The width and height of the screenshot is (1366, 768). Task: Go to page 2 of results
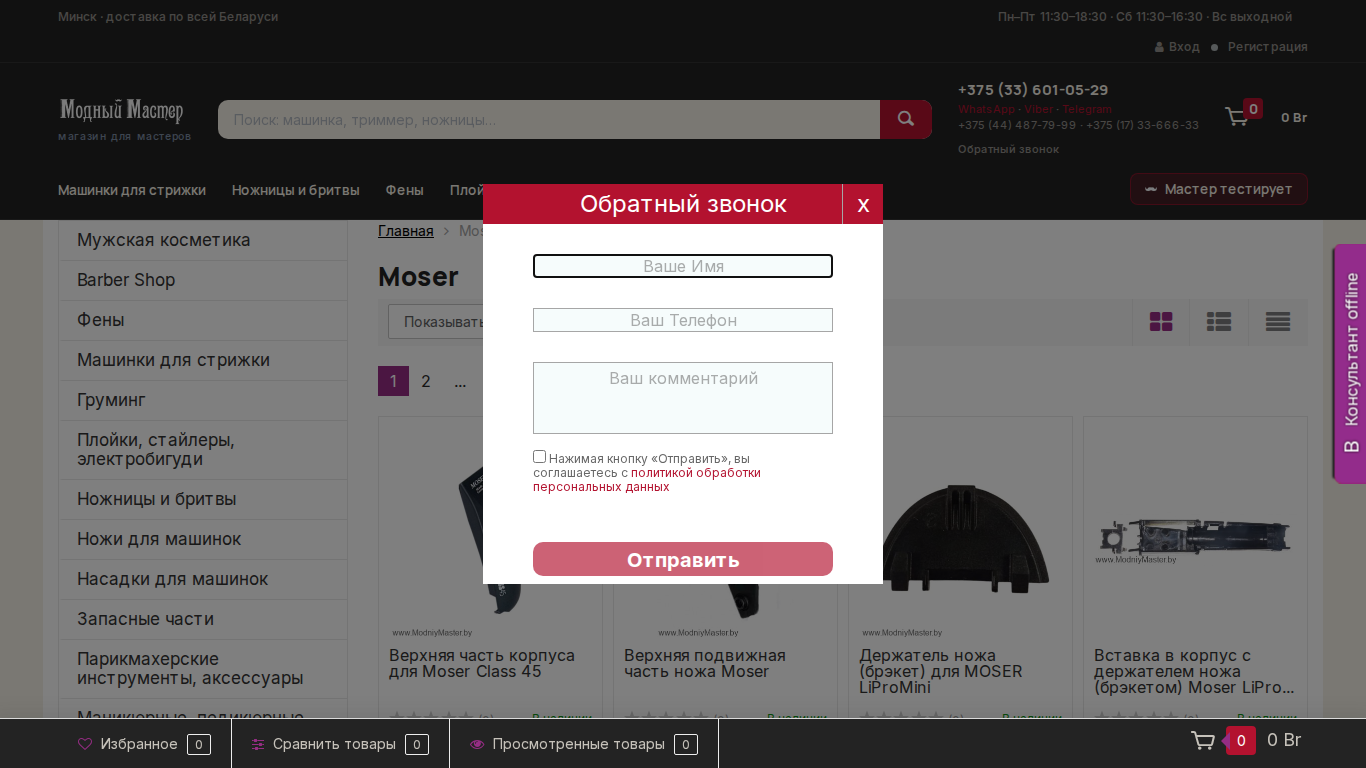[x=426, y=381]
